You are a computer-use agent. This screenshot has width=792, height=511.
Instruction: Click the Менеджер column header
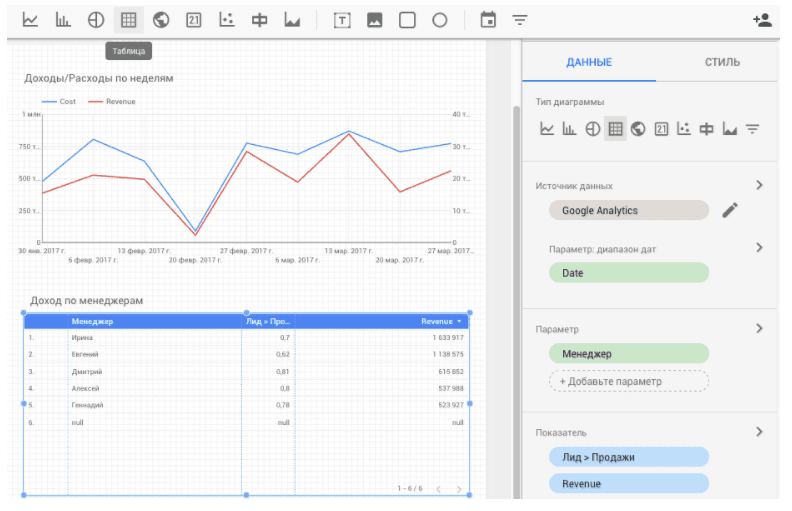coord(92,322)
